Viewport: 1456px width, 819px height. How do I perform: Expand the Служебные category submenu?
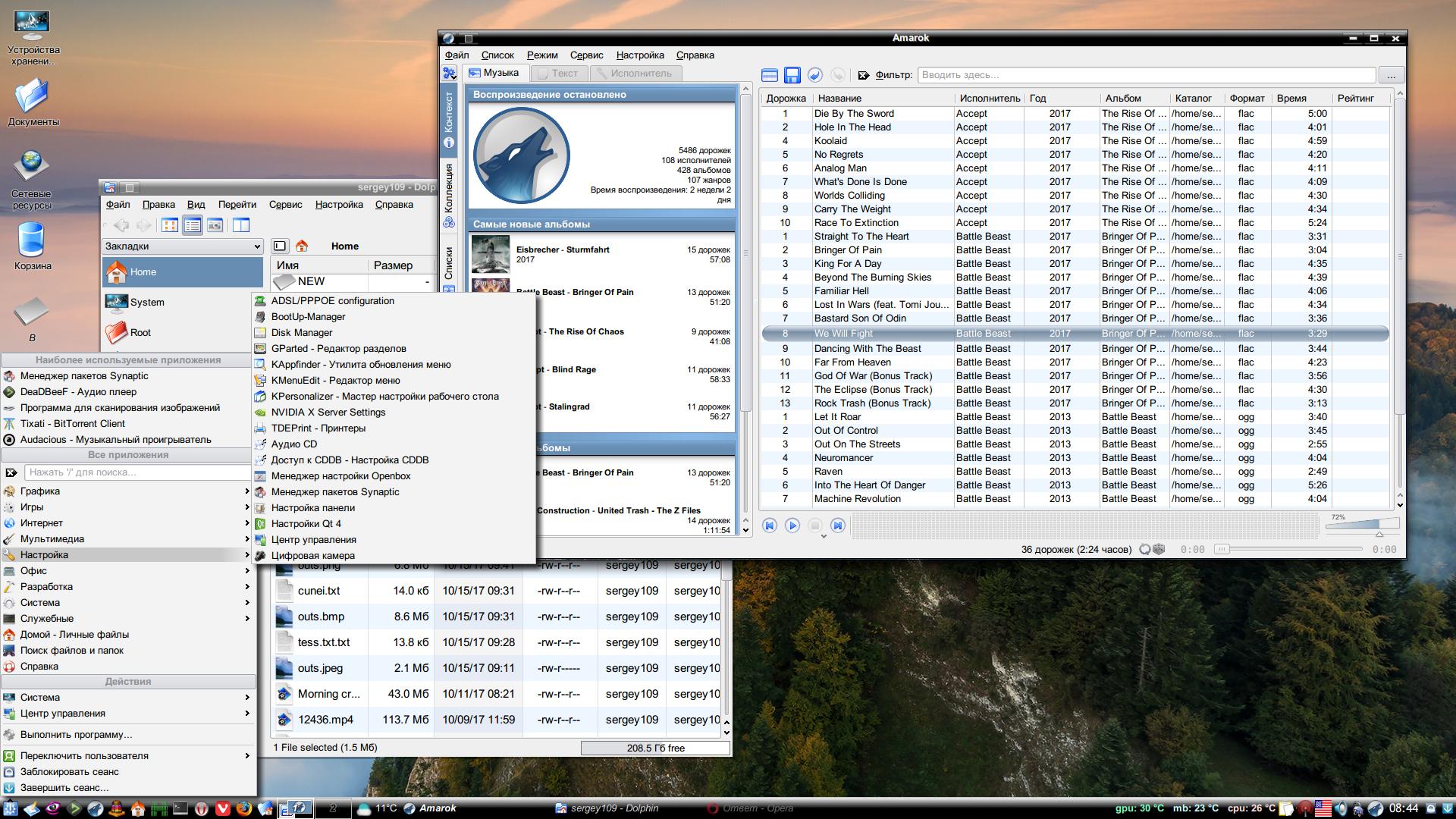click(127, 618)
